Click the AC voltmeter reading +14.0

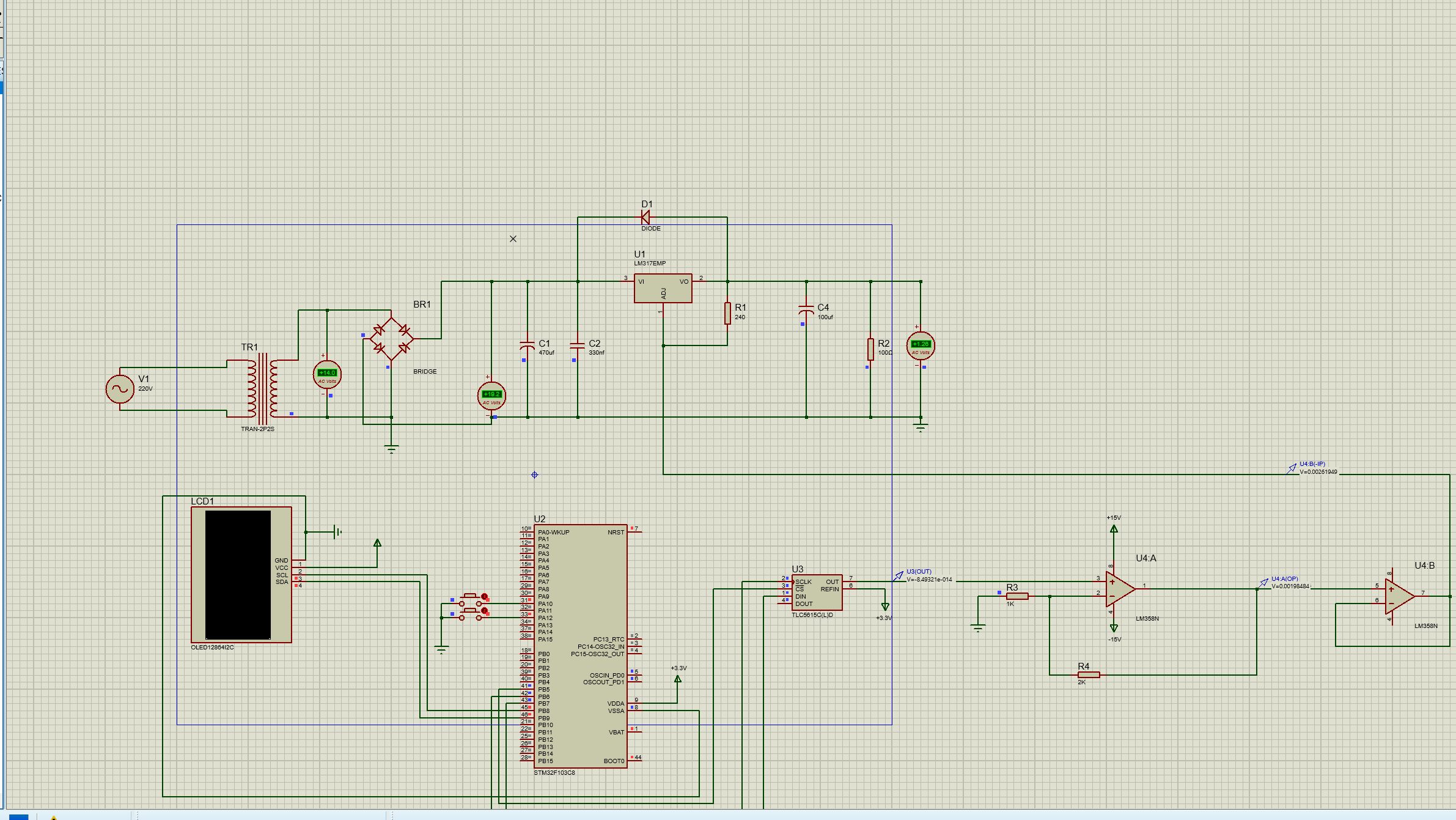(x=327, y=375)
